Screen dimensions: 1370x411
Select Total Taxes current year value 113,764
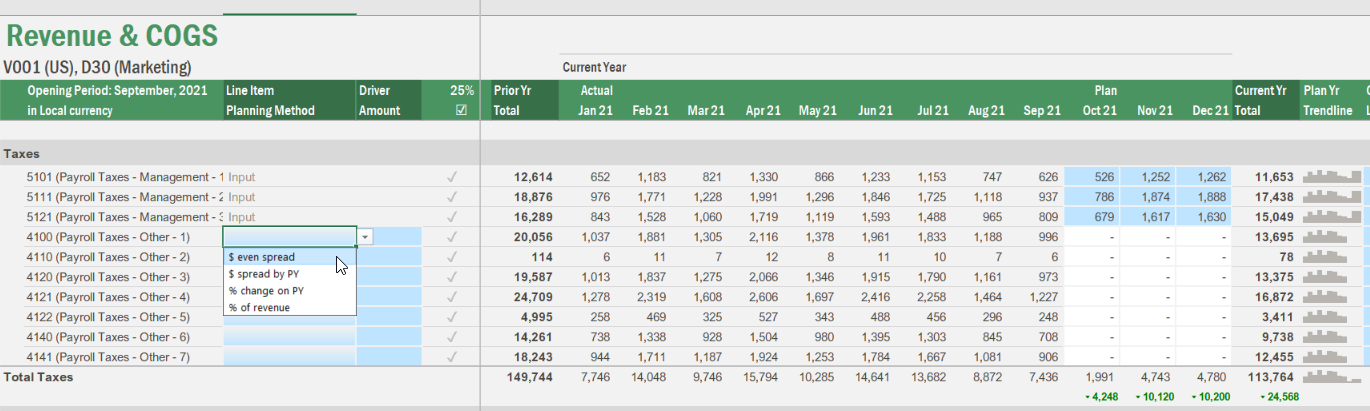coord(1270,377)
